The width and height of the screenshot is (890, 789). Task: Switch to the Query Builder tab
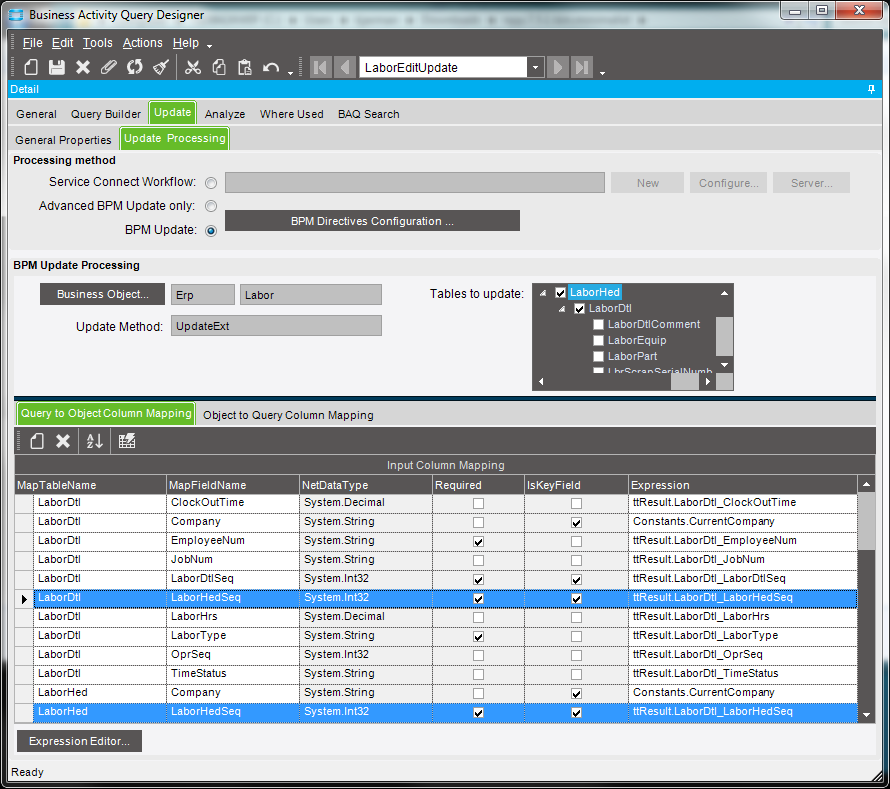point(106,114)
